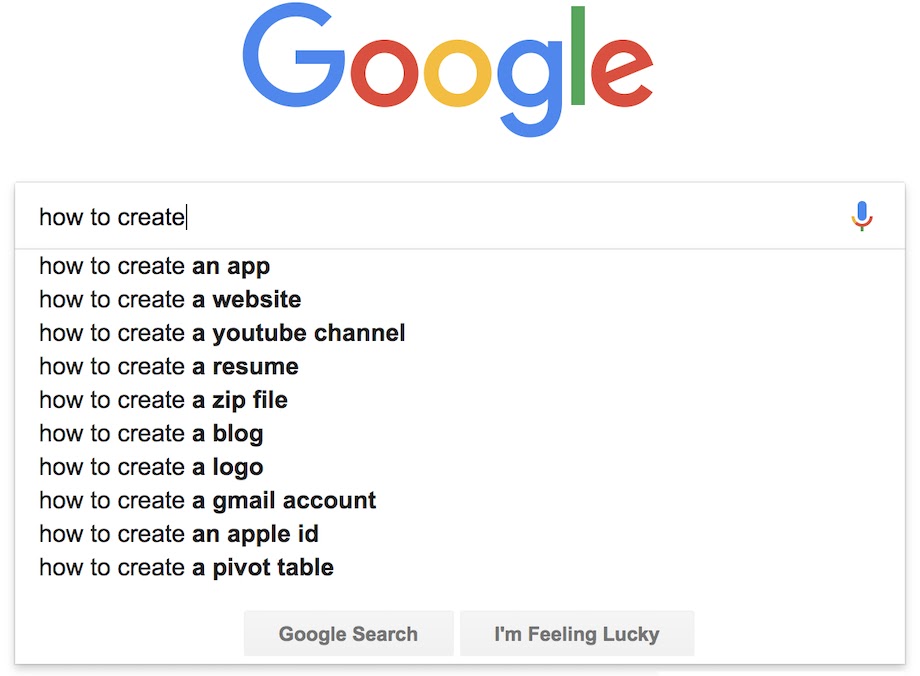
Task: Click the green letter l in logo
Action: click(578, 57)
